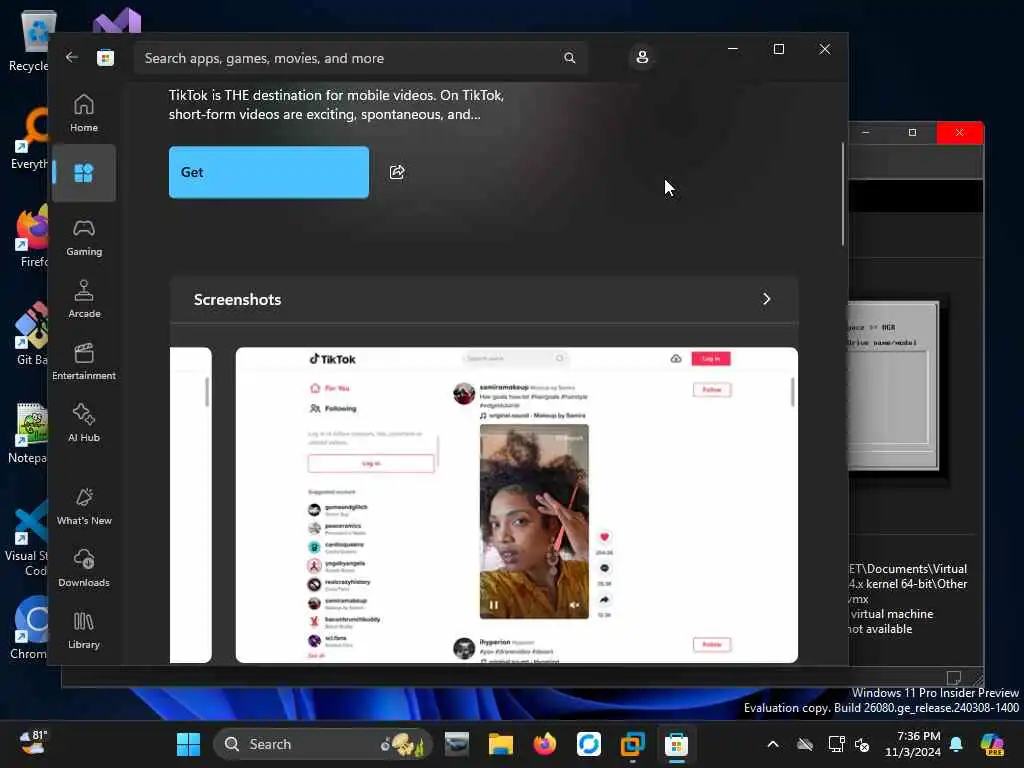
Task: Close the background VMware window
Action: pos(959,133)
